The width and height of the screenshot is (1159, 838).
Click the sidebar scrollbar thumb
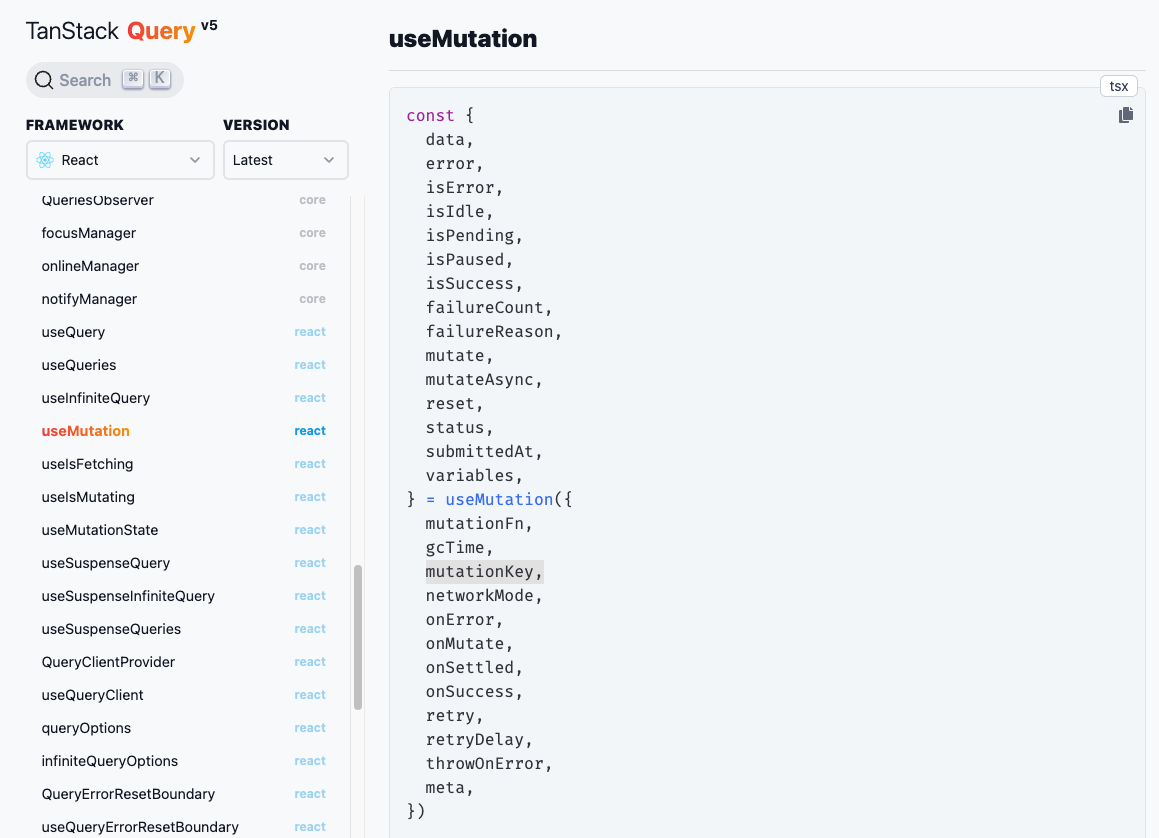(358, 637)
